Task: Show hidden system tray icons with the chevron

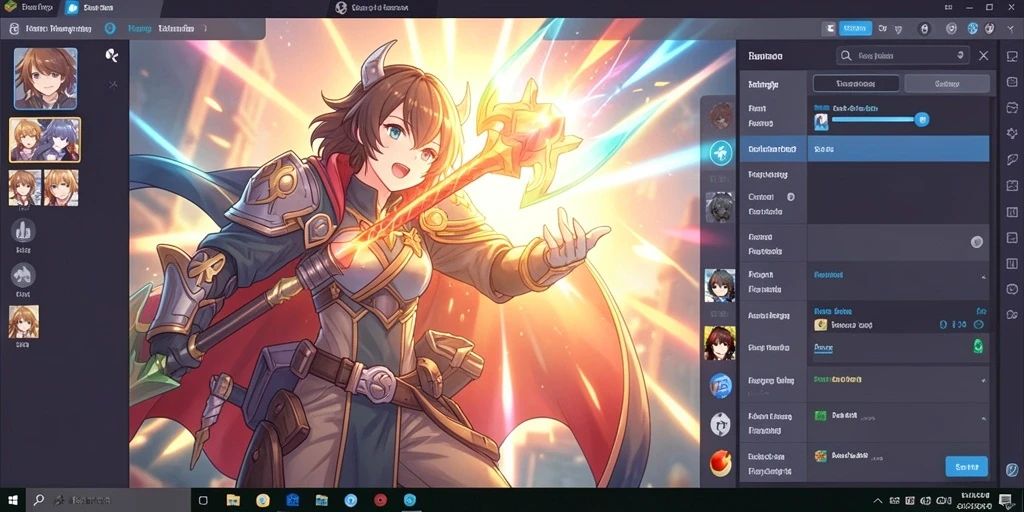Action: [x=880, y=501]
